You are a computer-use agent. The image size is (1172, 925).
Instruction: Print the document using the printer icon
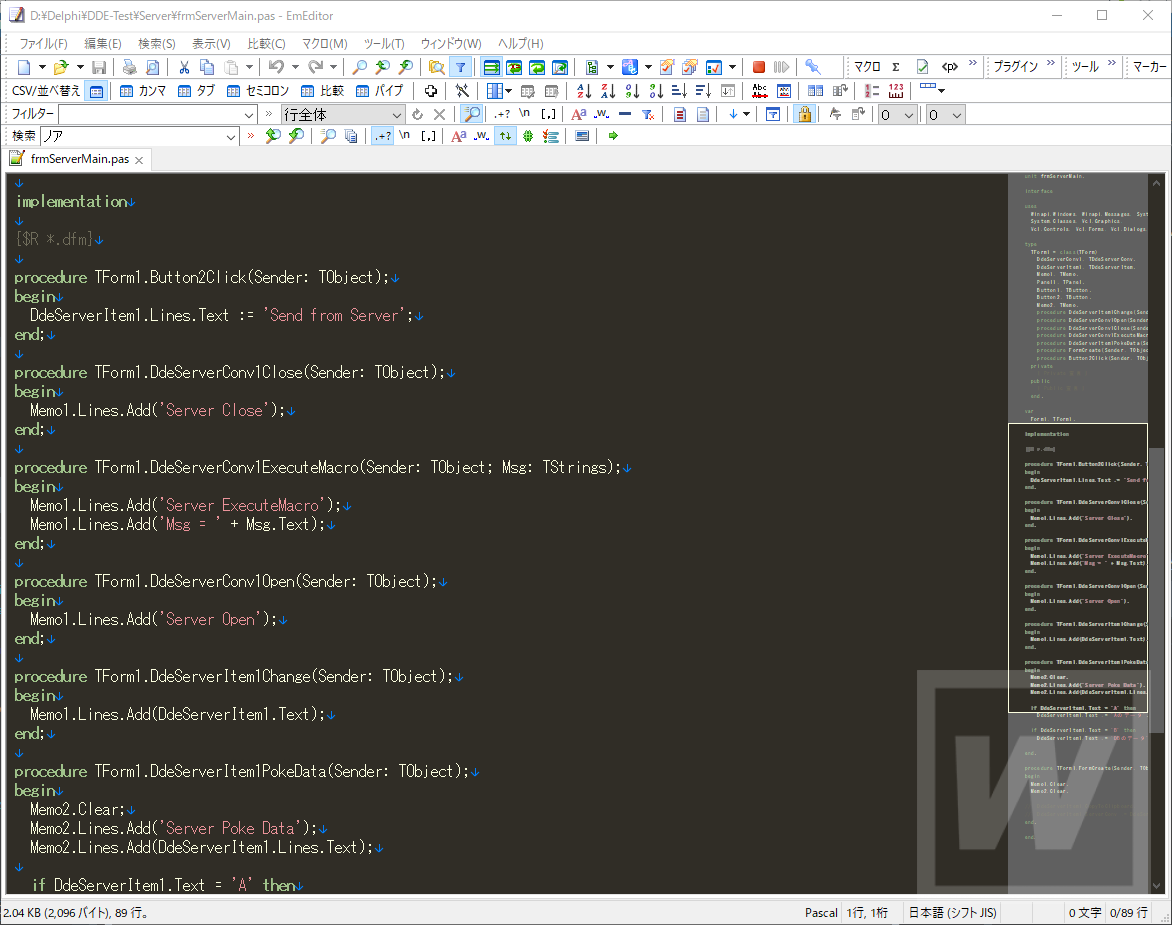click(129, 67)
